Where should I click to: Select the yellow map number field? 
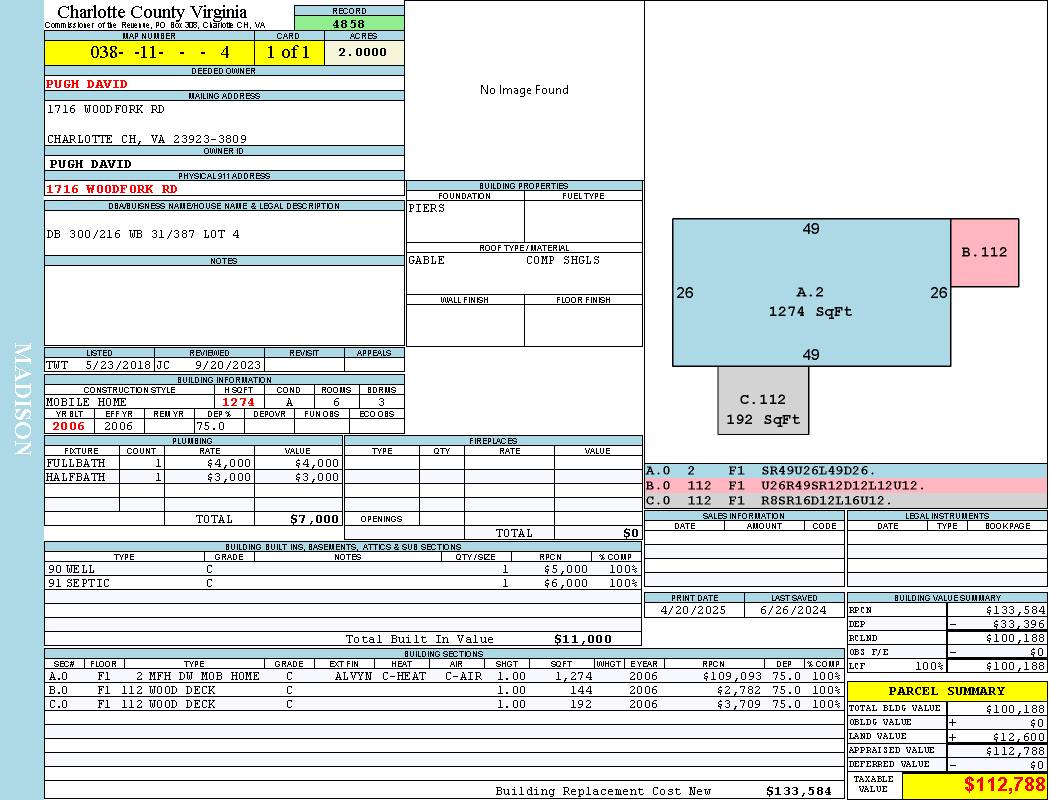tap(149, 52)
